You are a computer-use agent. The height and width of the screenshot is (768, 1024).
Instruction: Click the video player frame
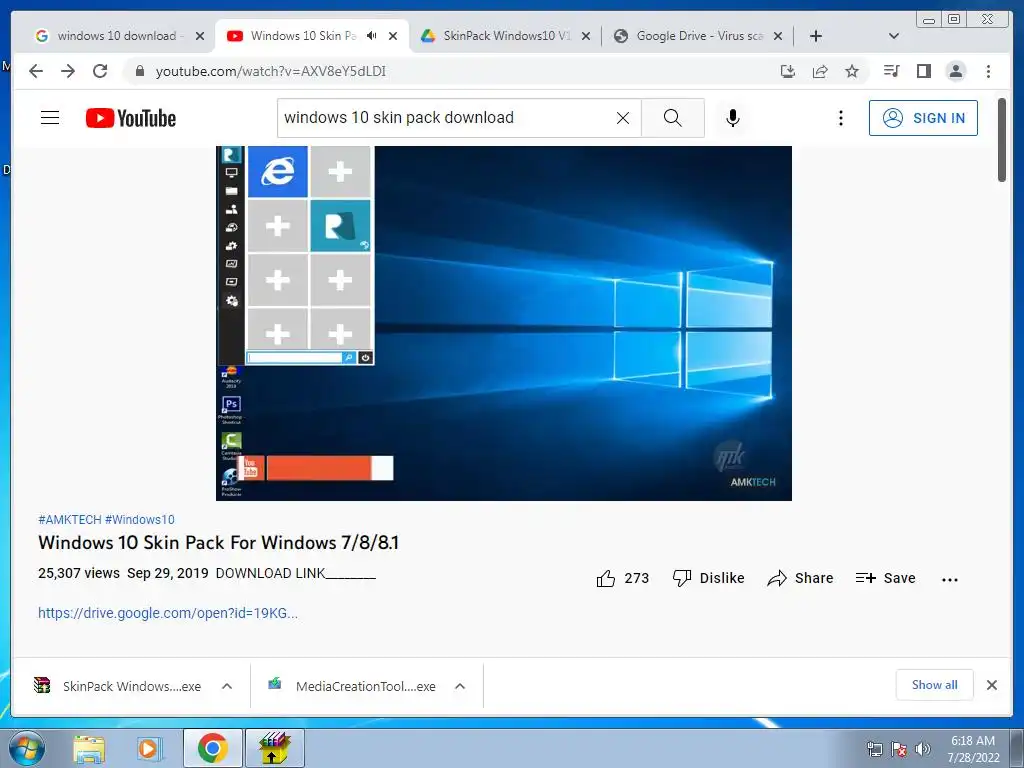504,323
